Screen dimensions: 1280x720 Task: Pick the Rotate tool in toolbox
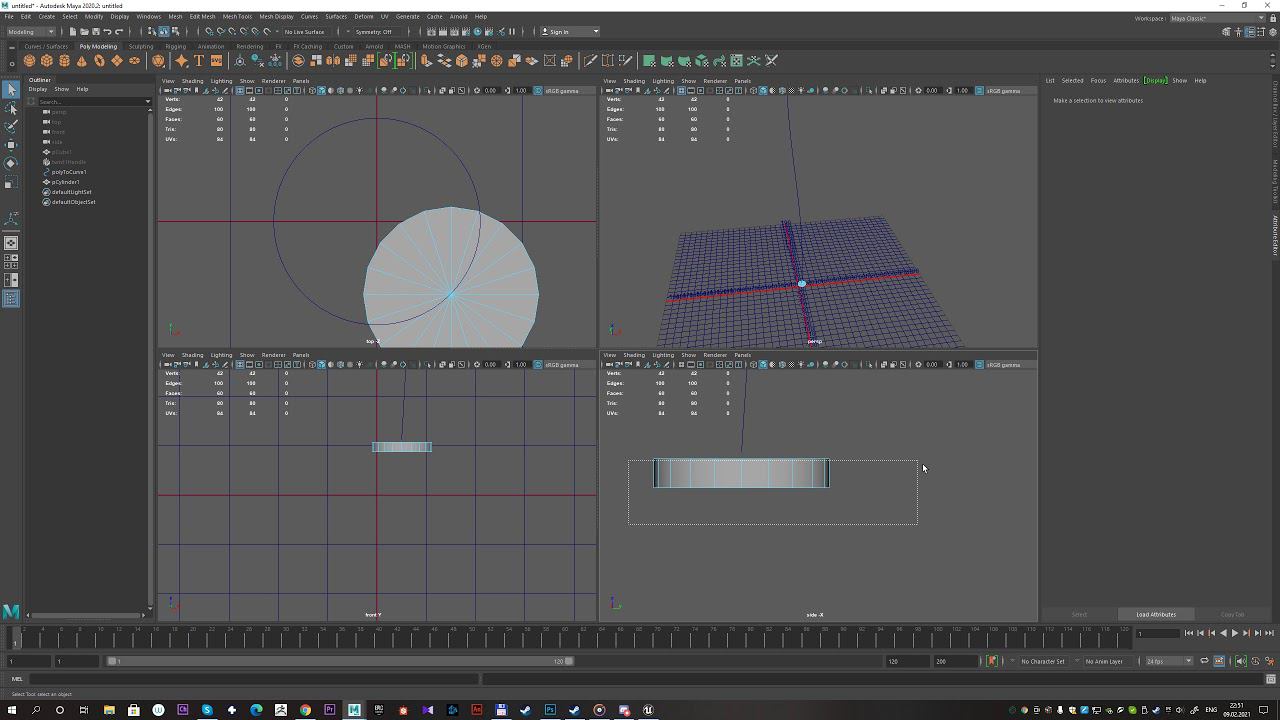[x=11, y=163]
